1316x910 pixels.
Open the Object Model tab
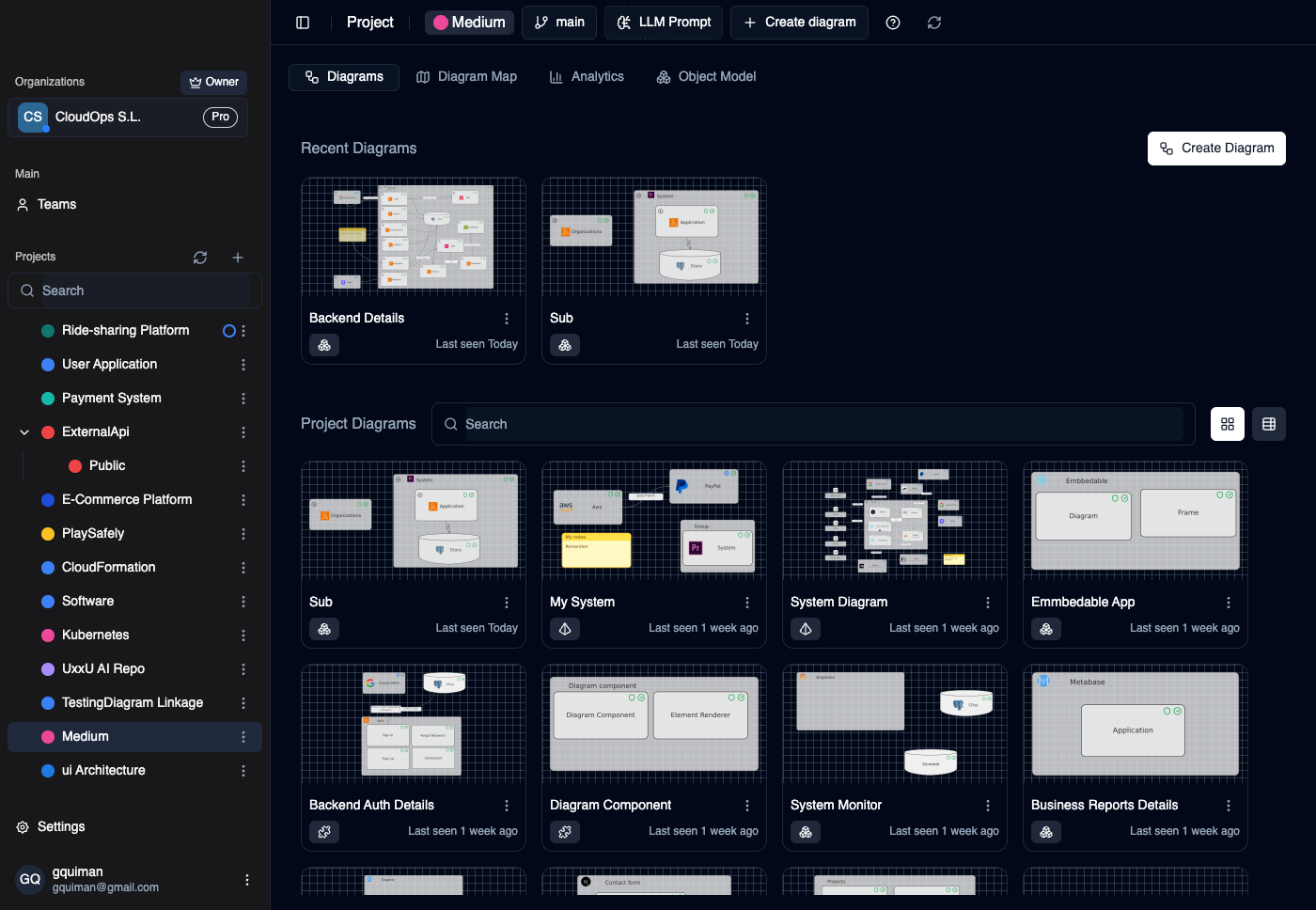tap(706, 77)
